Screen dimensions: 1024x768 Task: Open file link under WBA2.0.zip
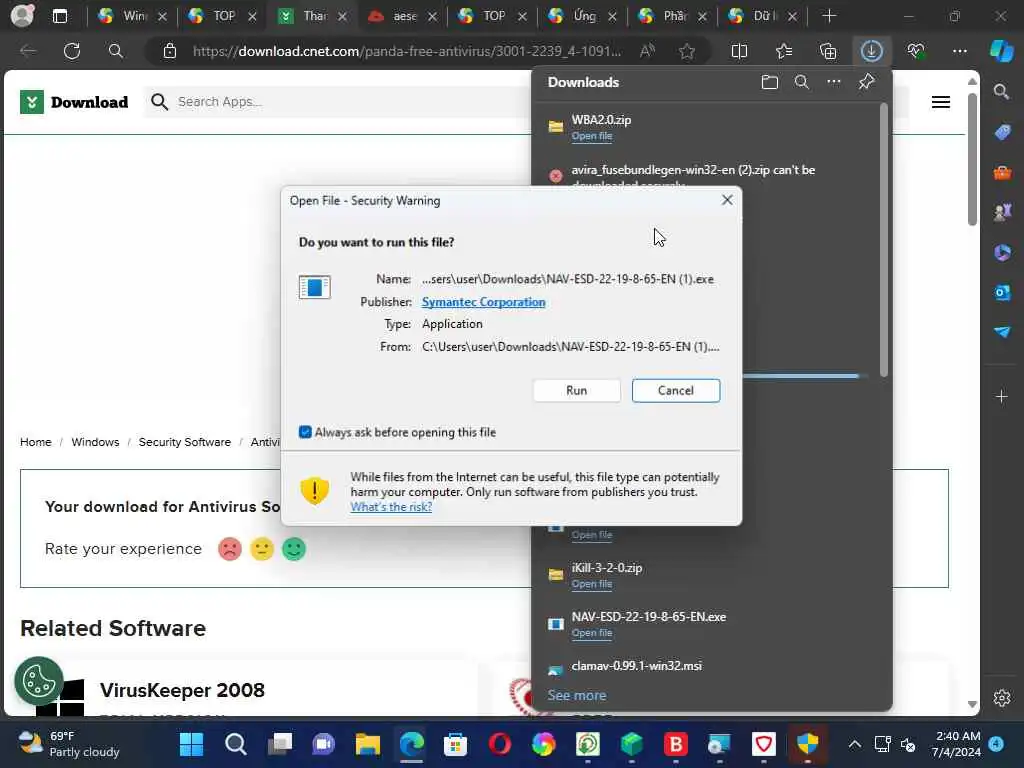click(592, 136)
